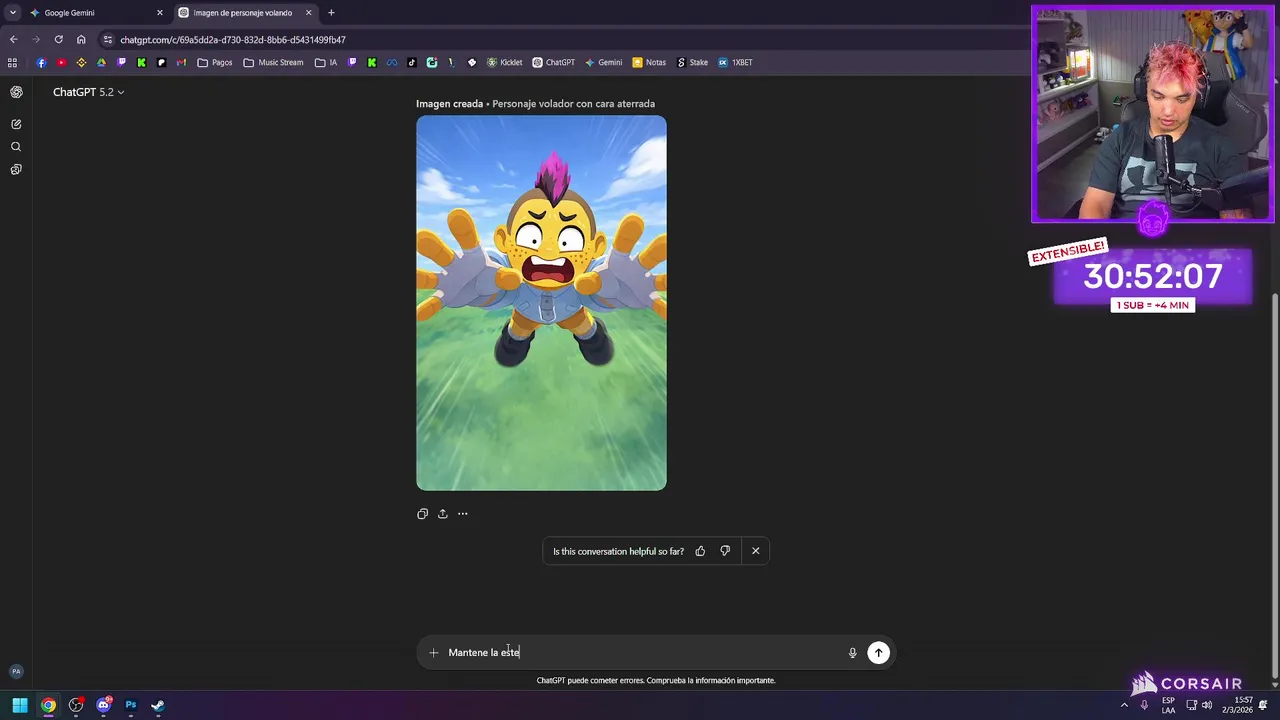Image resolution: width=1280 pixels, height=720 pixels.
Task: Go to the browser home page
Action: coord(81,40)
